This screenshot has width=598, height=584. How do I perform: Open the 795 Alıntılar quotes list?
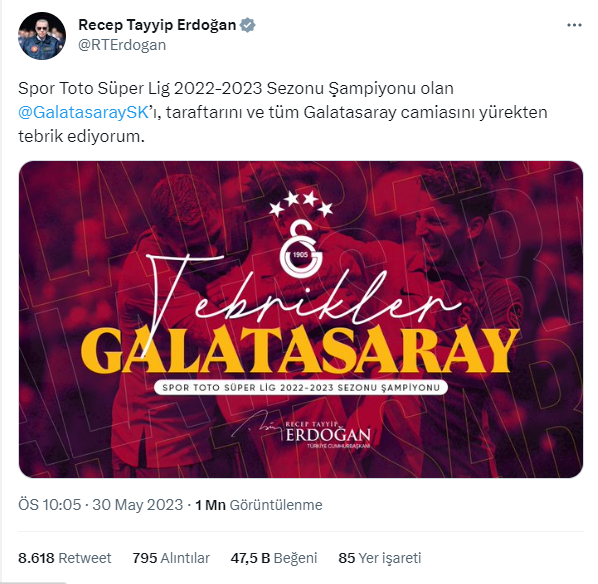pos(171,558)
